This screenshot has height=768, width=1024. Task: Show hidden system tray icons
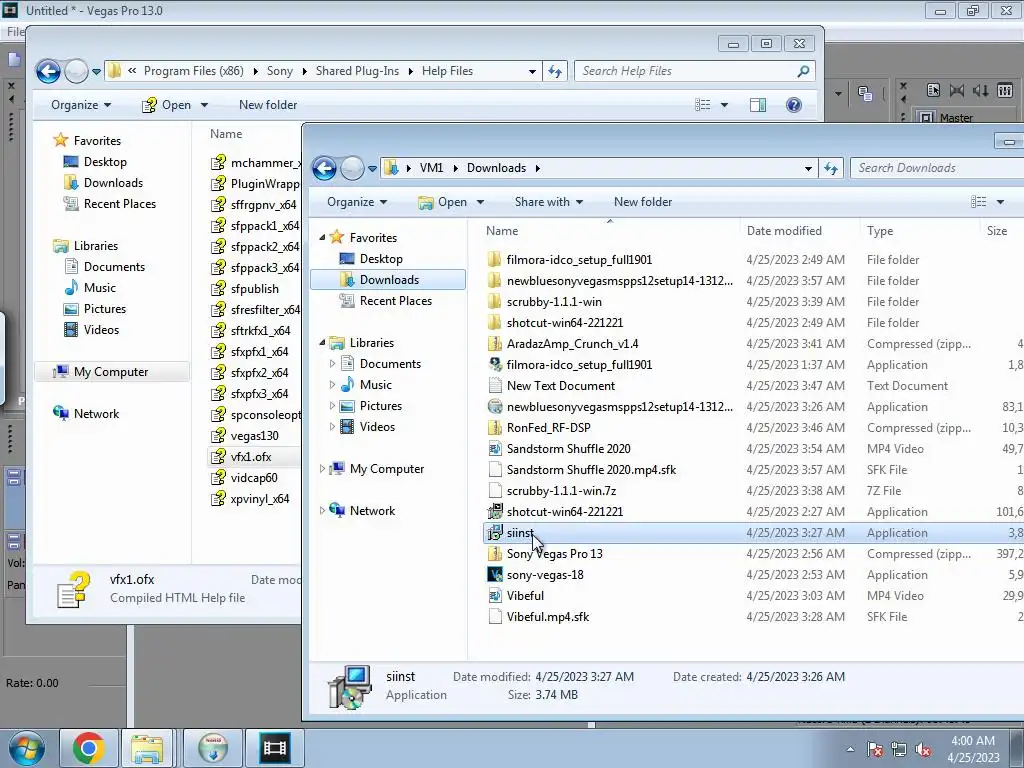click(850, 749)
